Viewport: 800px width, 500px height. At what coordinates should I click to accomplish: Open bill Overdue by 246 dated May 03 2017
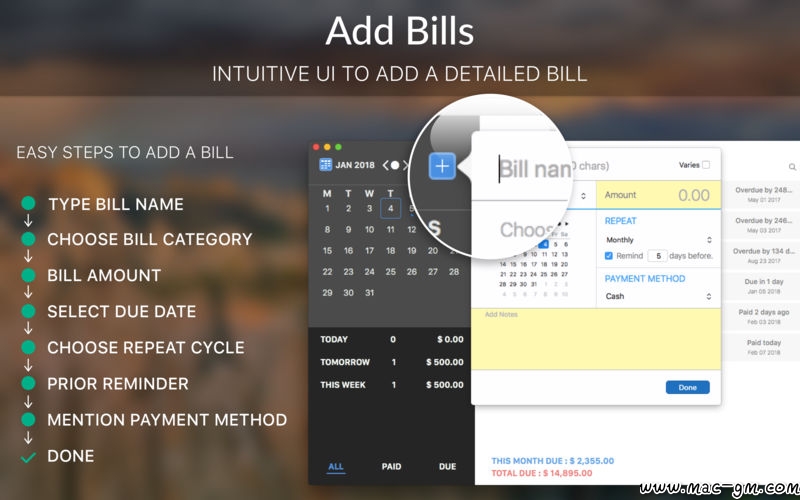[x=763, y=225]
